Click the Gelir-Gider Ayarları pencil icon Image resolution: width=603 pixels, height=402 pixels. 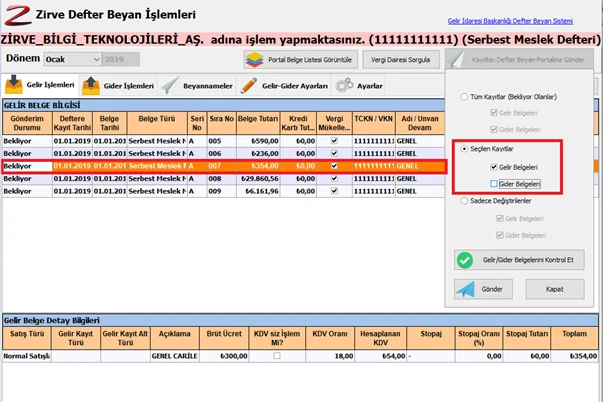249,85
